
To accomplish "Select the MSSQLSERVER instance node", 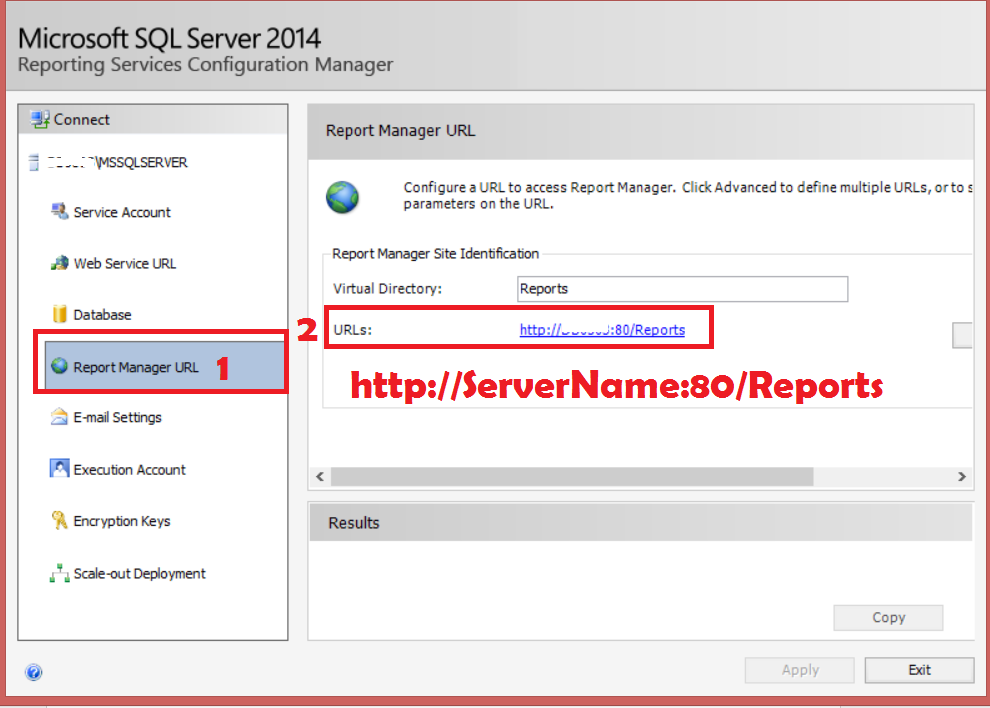I will pyautogui.click(x=117, y=162).
